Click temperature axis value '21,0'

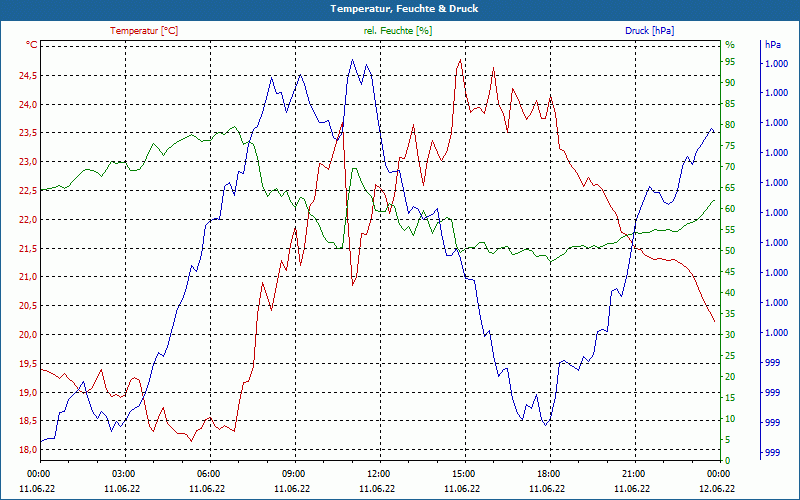tap(28, 277)
